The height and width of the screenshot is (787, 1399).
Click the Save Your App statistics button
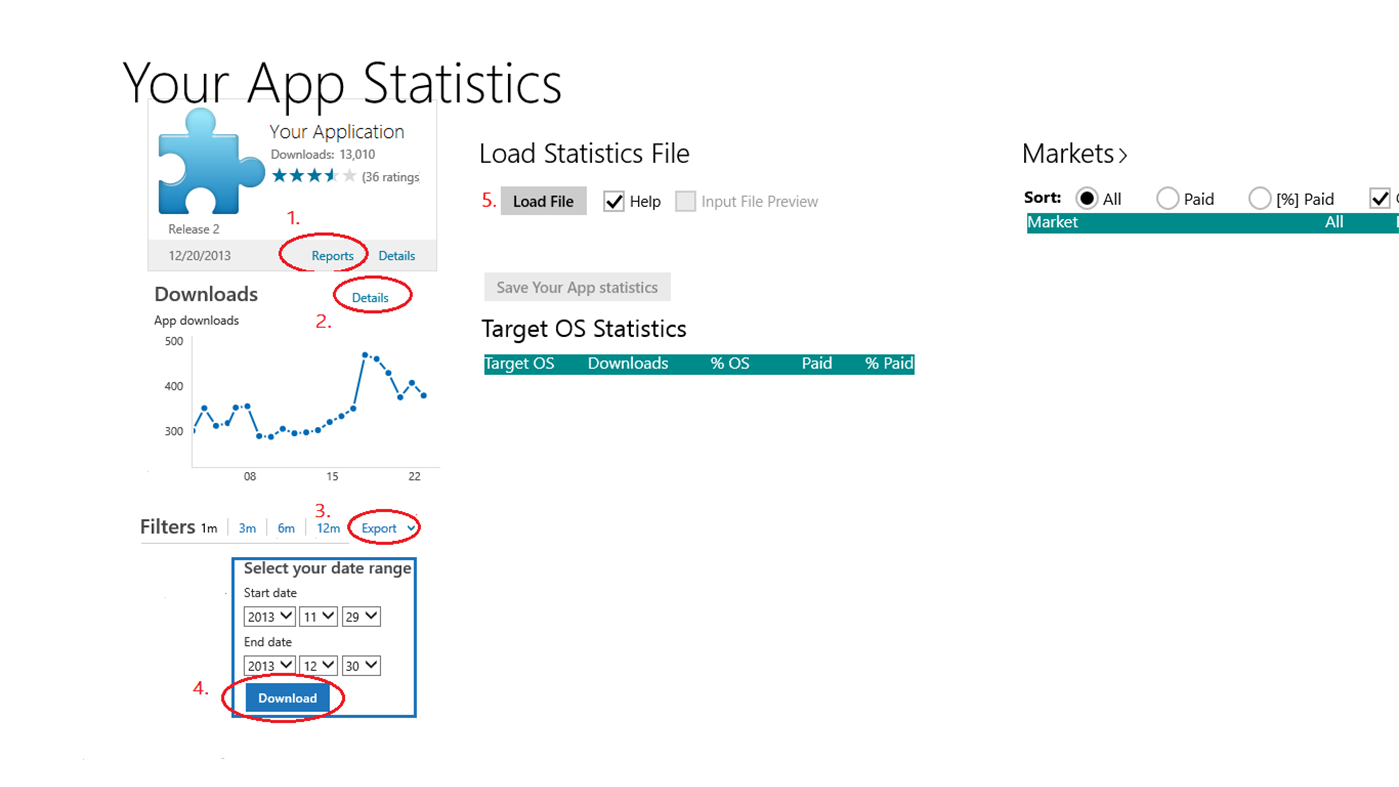(577, 287)
